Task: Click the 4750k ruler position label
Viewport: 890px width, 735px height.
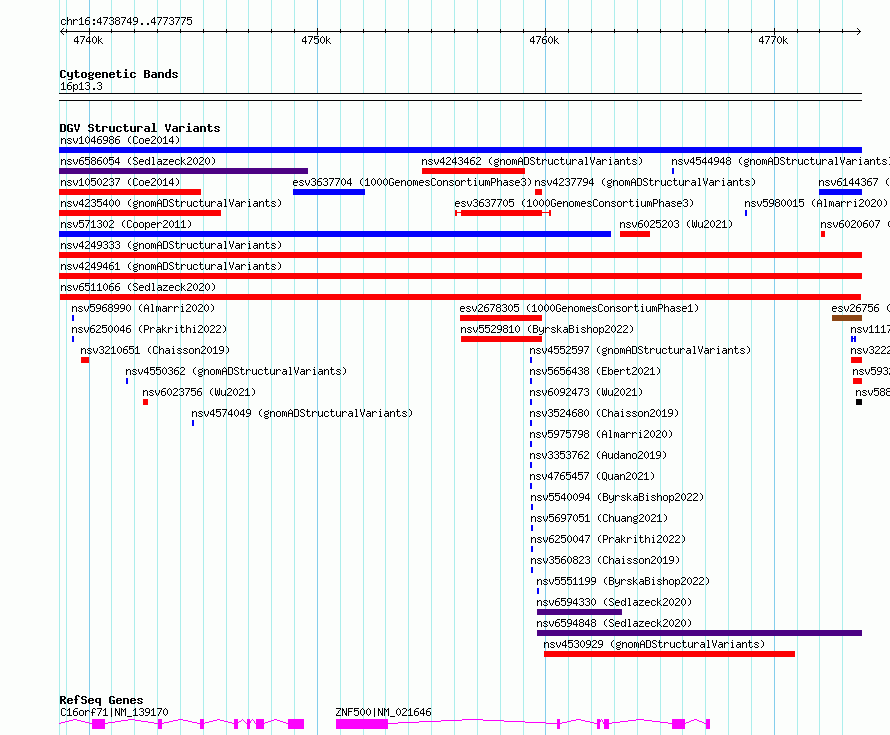Action: [316, 40]
